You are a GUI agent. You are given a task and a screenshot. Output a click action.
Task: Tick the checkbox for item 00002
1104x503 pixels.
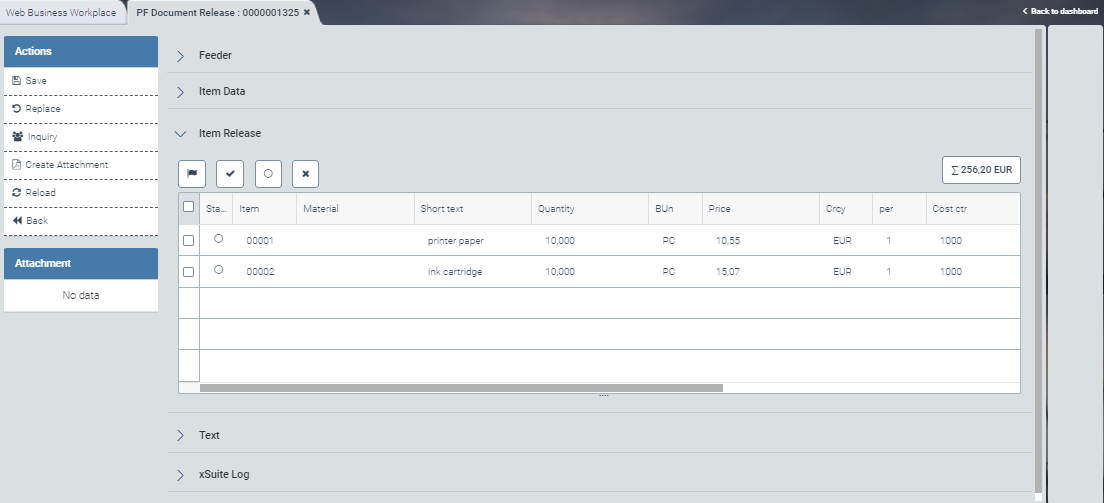tap(188, 272)
